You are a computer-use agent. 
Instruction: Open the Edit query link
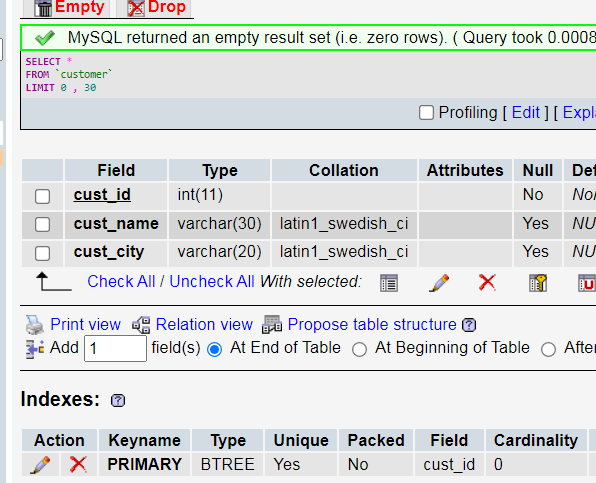coord(526,112)
